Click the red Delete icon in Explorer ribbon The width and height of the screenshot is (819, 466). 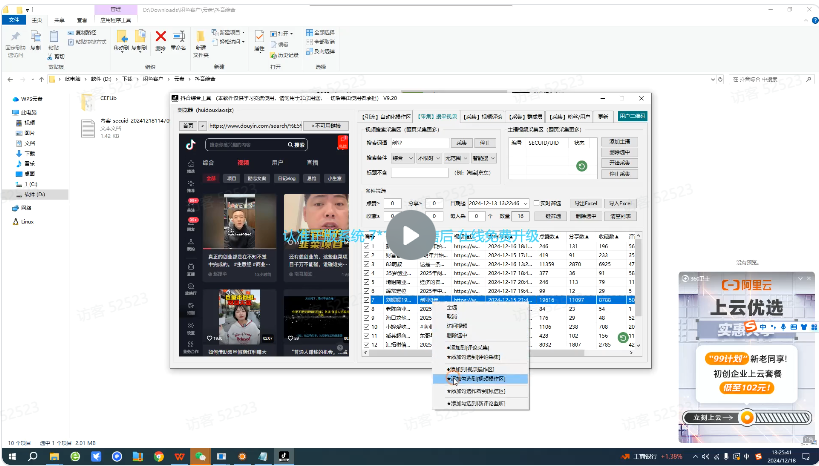160,38
